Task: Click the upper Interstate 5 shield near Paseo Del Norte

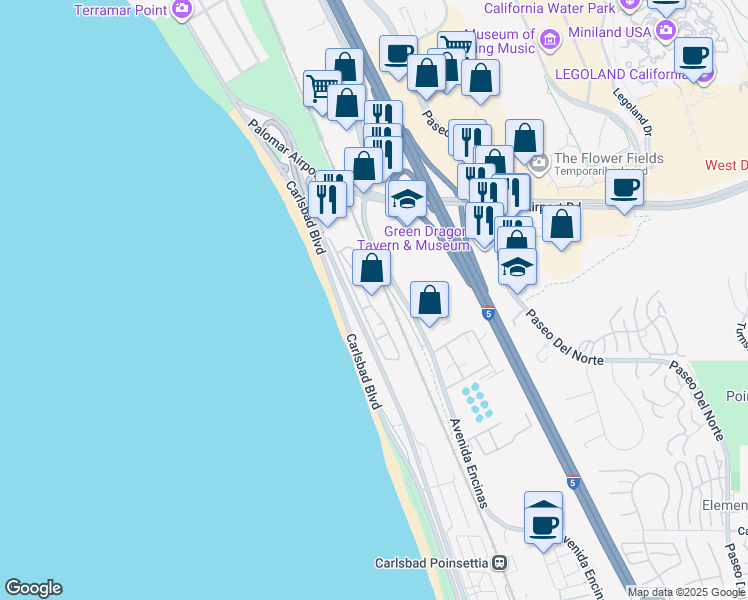Action: click(488, 313)
